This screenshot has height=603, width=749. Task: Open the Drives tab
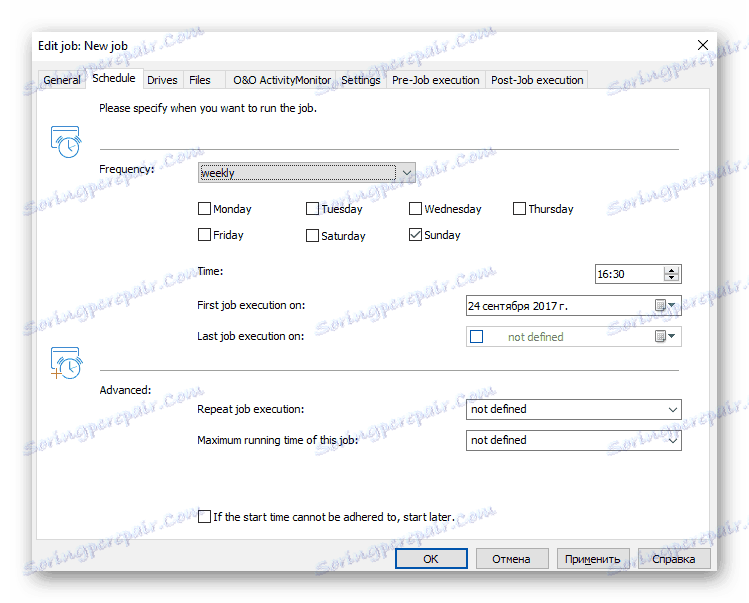(x=162, y=80)
